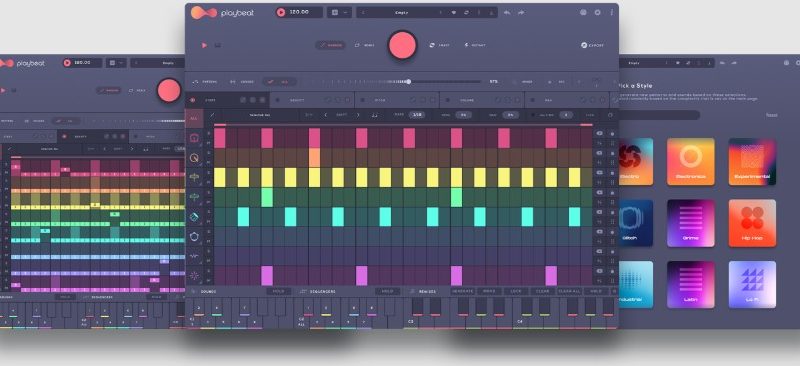Screen dimensions: 800x366
Task: Select the Pattern option in randomize bar
Action: [x=205, y=82]
